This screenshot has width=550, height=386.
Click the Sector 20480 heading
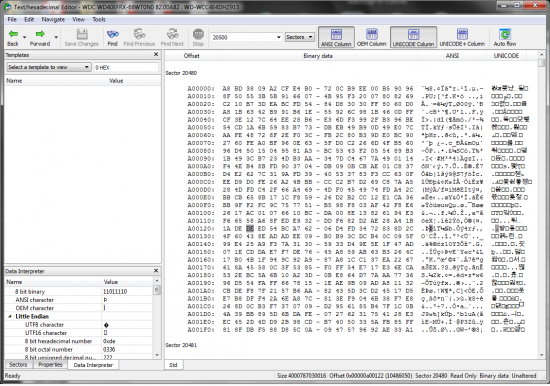181,73
